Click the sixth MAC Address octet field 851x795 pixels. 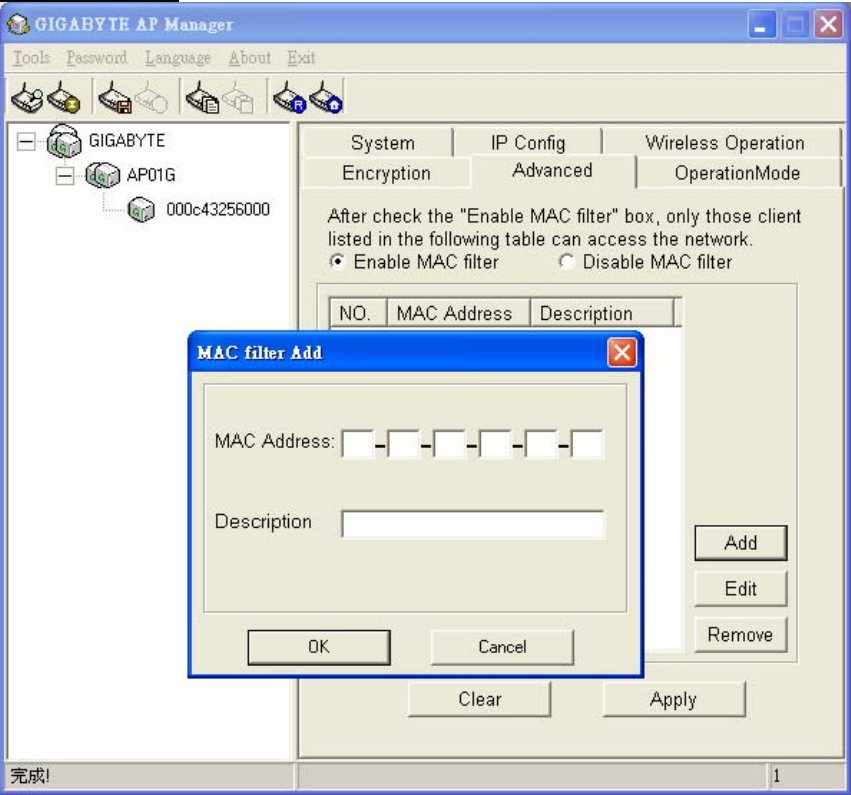click(587, 444)
